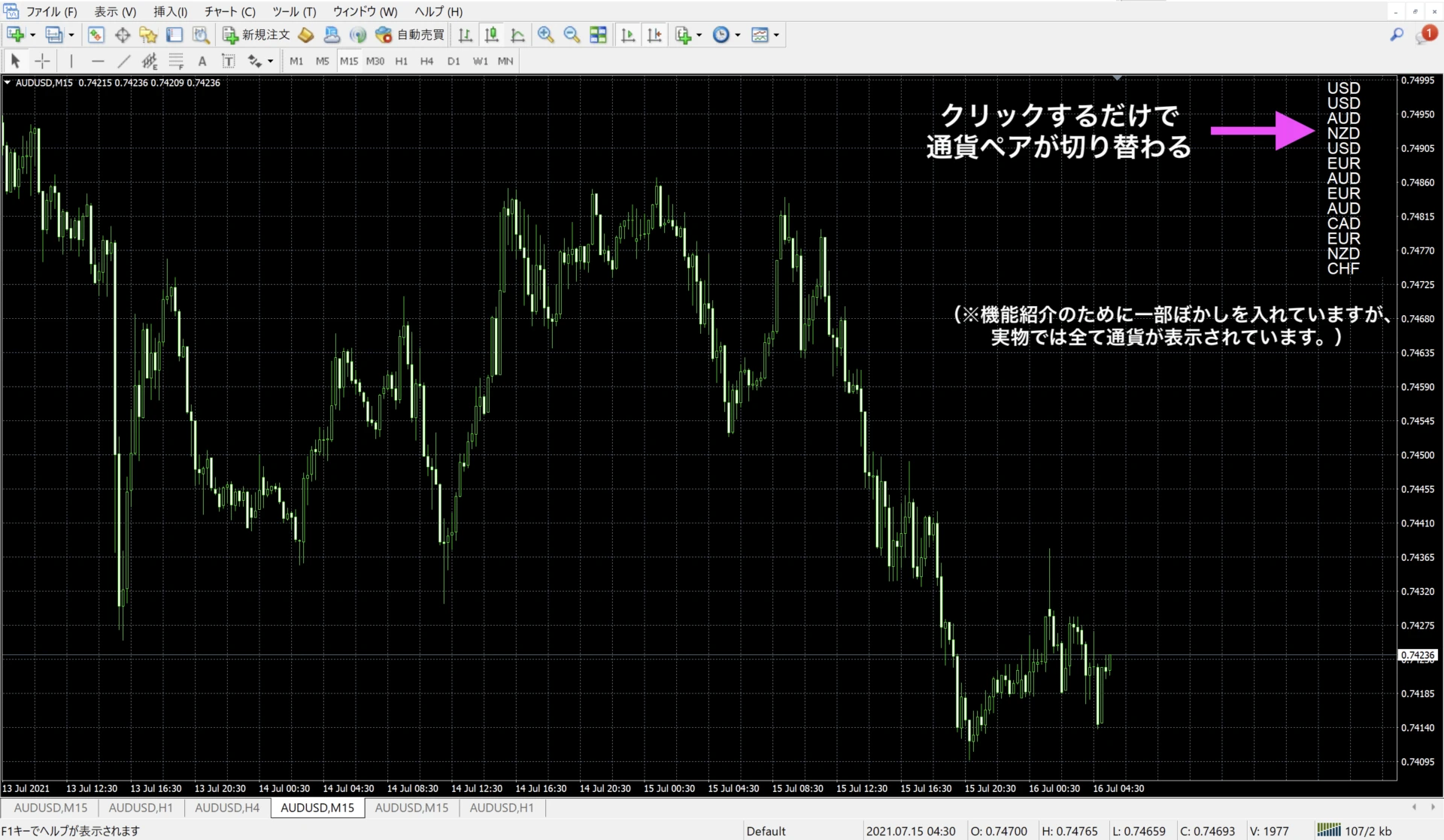The image size is (1444, 840).
Task: Toggle the chart shift icon
Action: [x=654, y=35]
